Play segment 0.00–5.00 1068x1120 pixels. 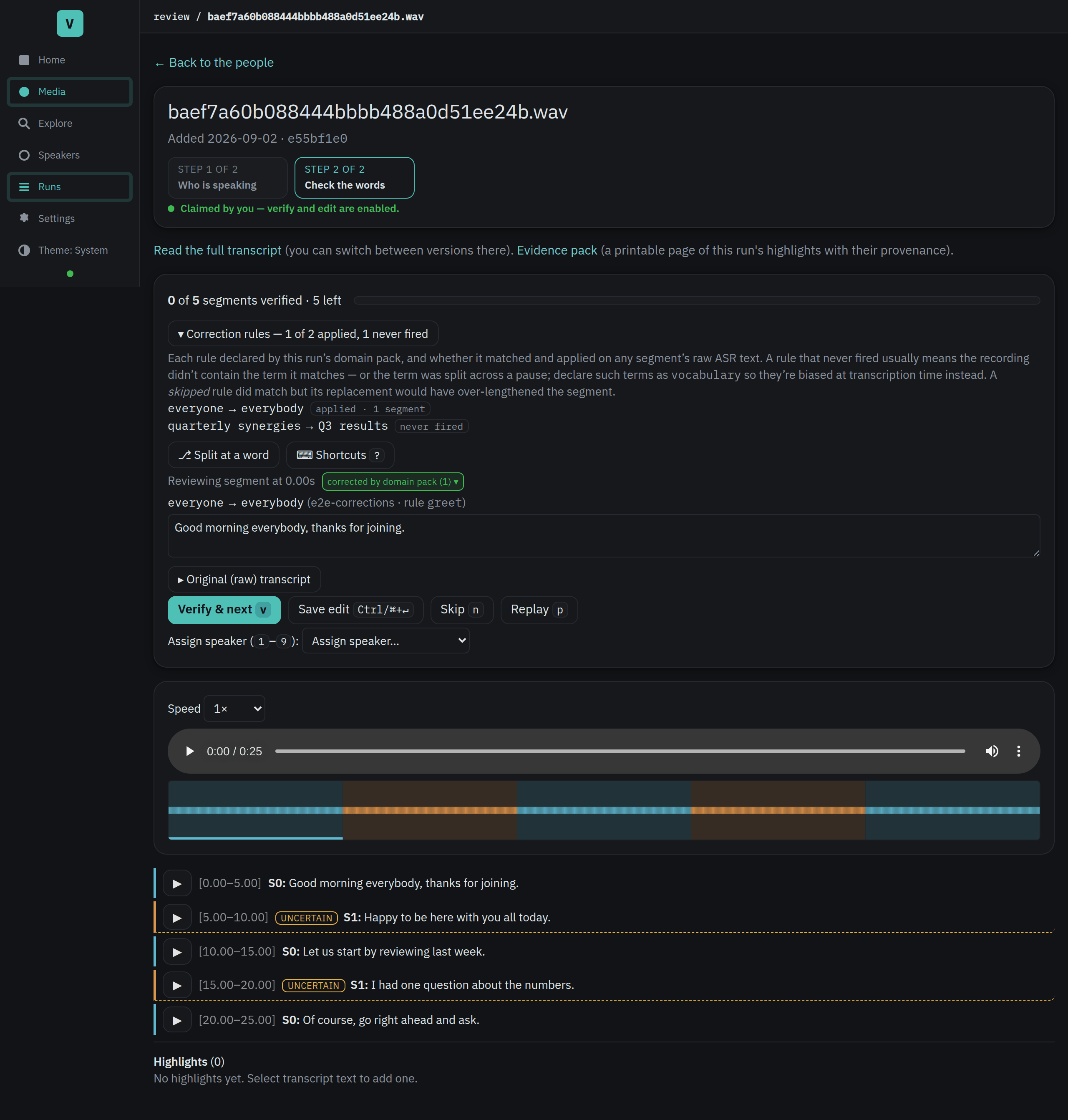click(x=177, y=883)
